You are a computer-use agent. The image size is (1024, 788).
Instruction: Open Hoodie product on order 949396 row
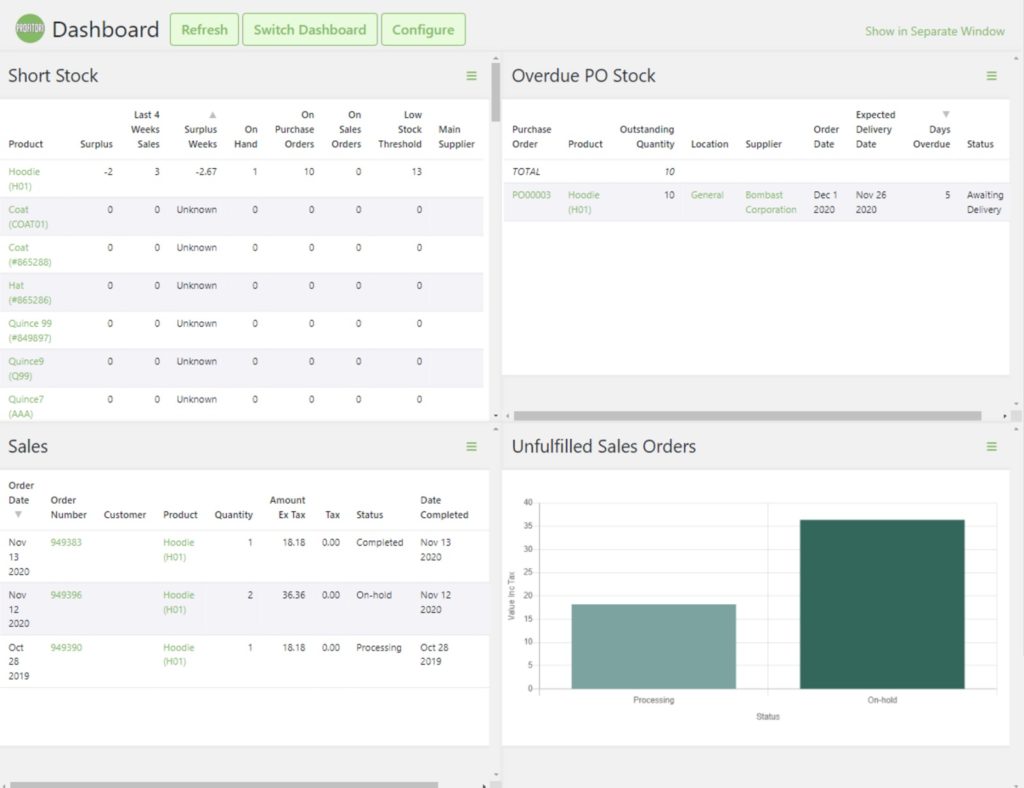[179, 602]
